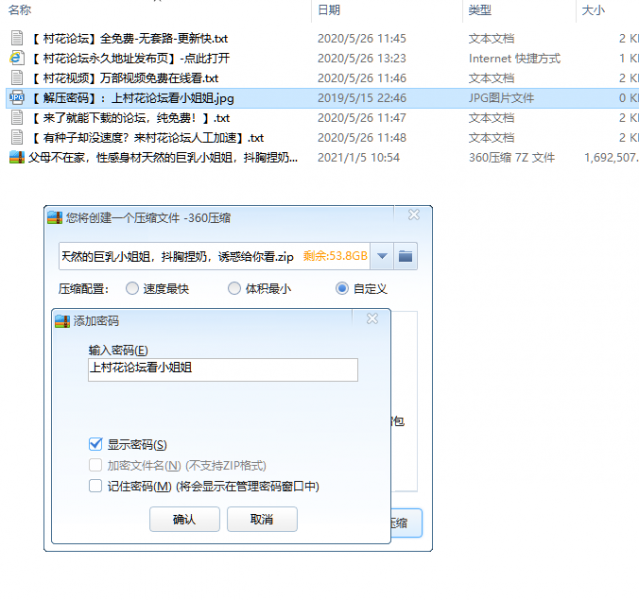This screenshot has width=639, height=600.
Task: Close the 添加密码 dialog
Action: pos(372,318)
